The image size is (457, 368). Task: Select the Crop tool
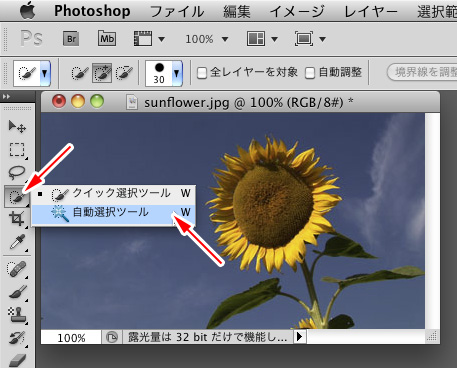point(17,219)
